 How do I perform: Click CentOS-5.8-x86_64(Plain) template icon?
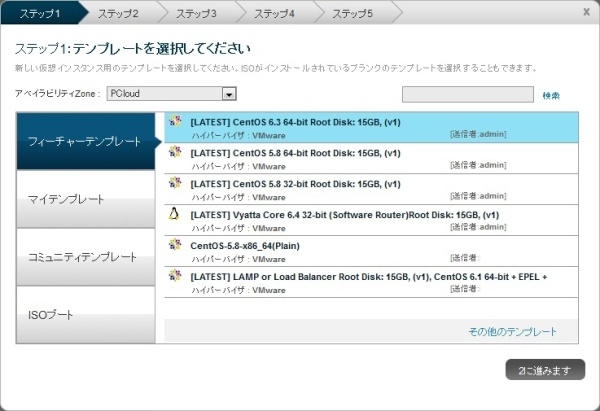click(x=175, y=245)
